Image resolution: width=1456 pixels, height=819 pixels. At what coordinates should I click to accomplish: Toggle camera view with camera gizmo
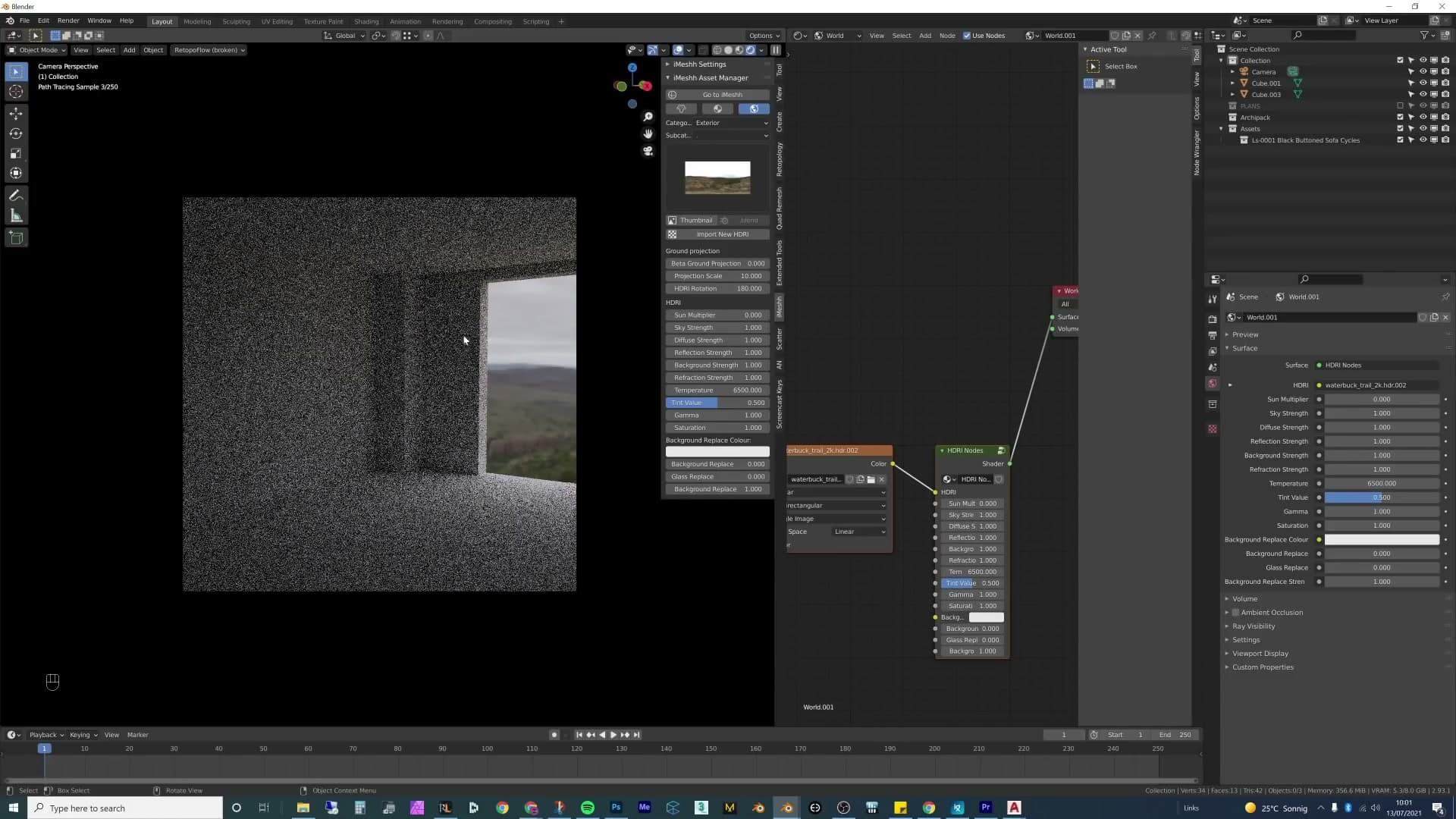pos(648,151)
